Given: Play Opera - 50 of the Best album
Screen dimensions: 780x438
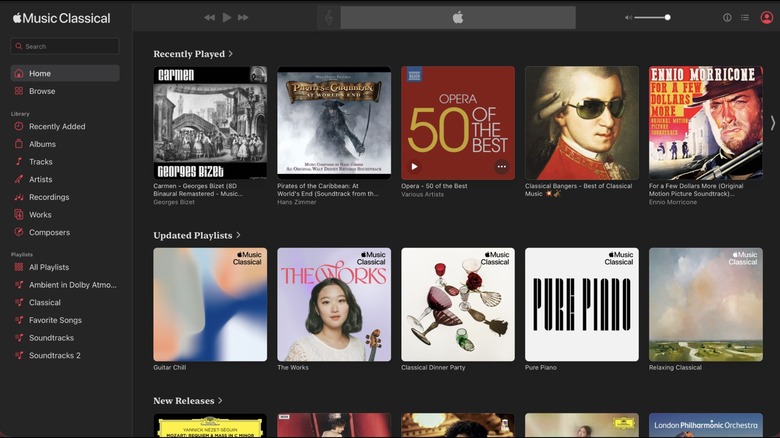Looking at the screenshot, I should 414,167.
